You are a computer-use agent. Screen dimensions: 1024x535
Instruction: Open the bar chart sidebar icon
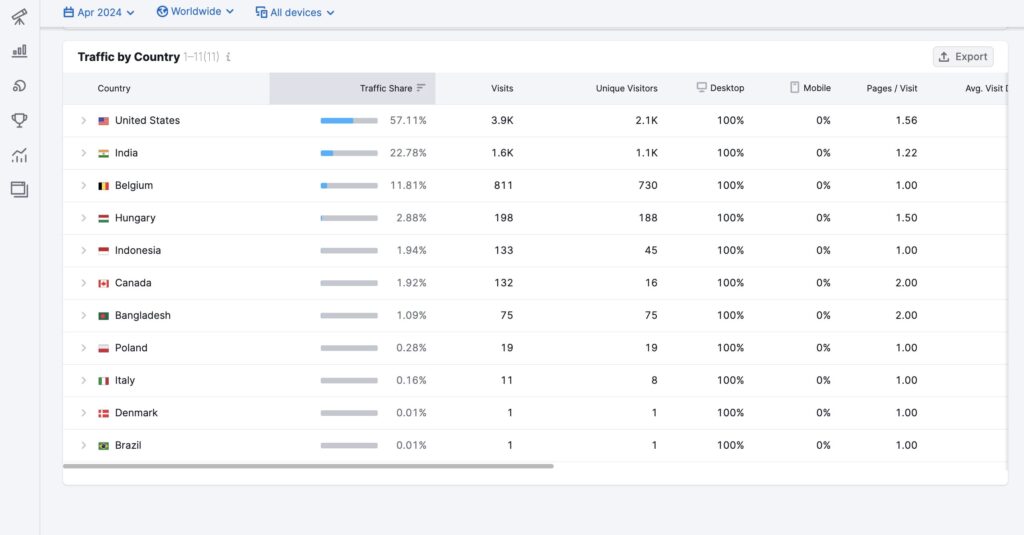[19, 51]
